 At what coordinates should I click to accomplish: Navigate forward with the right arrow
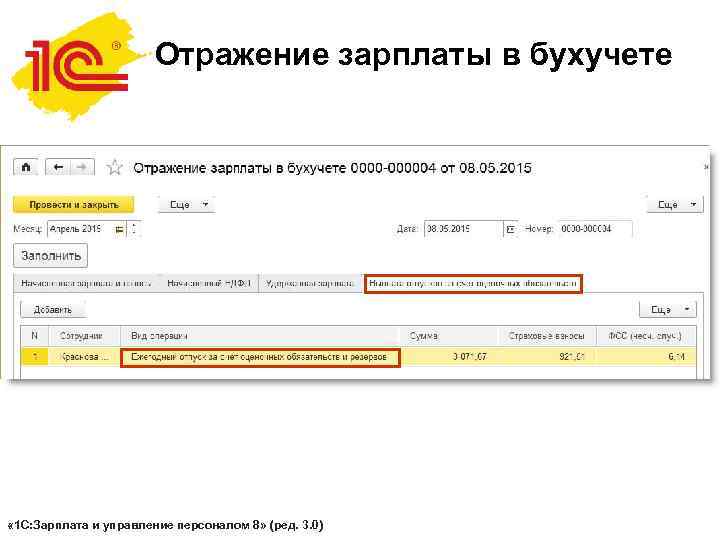point(82,167)
